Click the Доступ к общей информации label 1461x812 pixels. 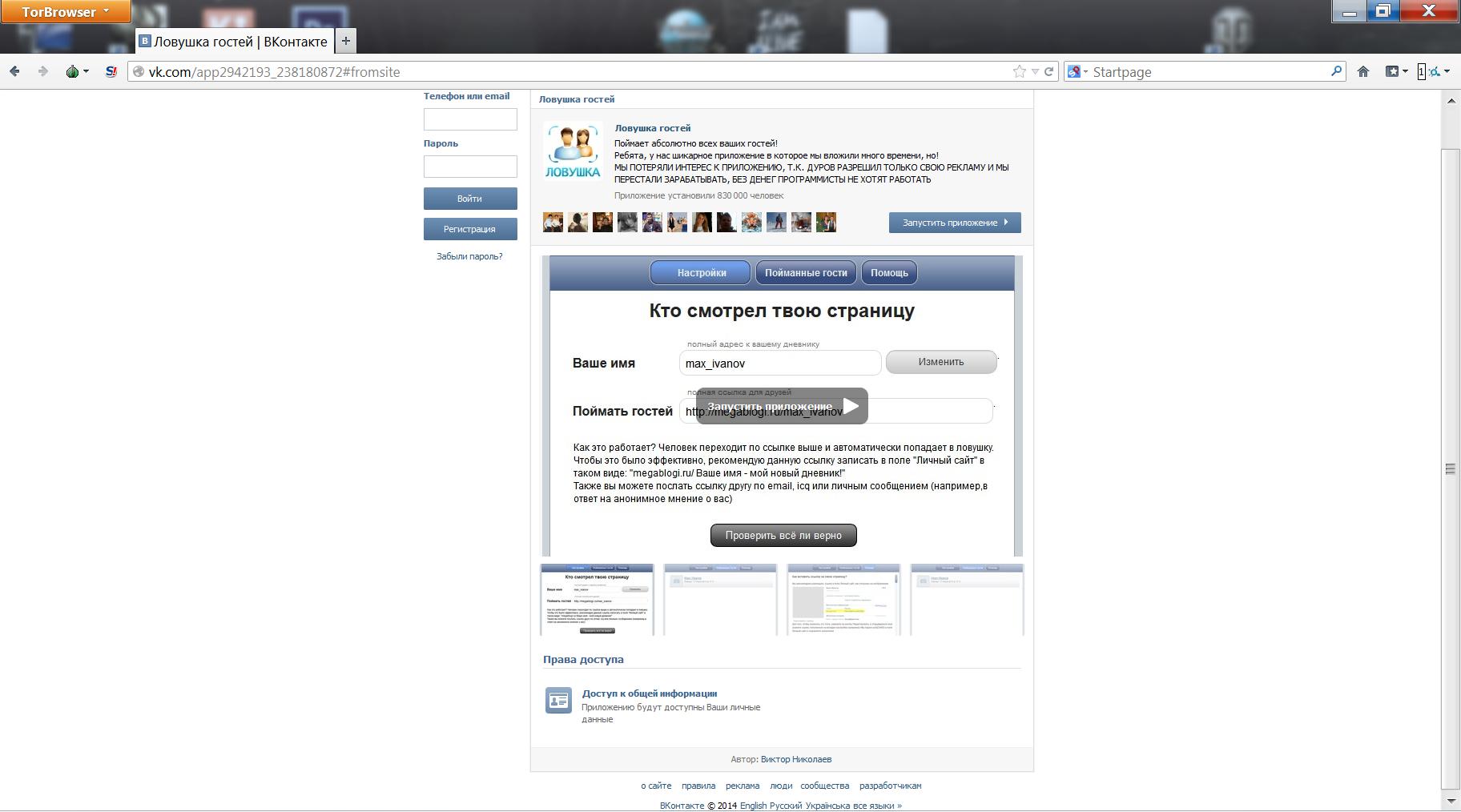650,693
